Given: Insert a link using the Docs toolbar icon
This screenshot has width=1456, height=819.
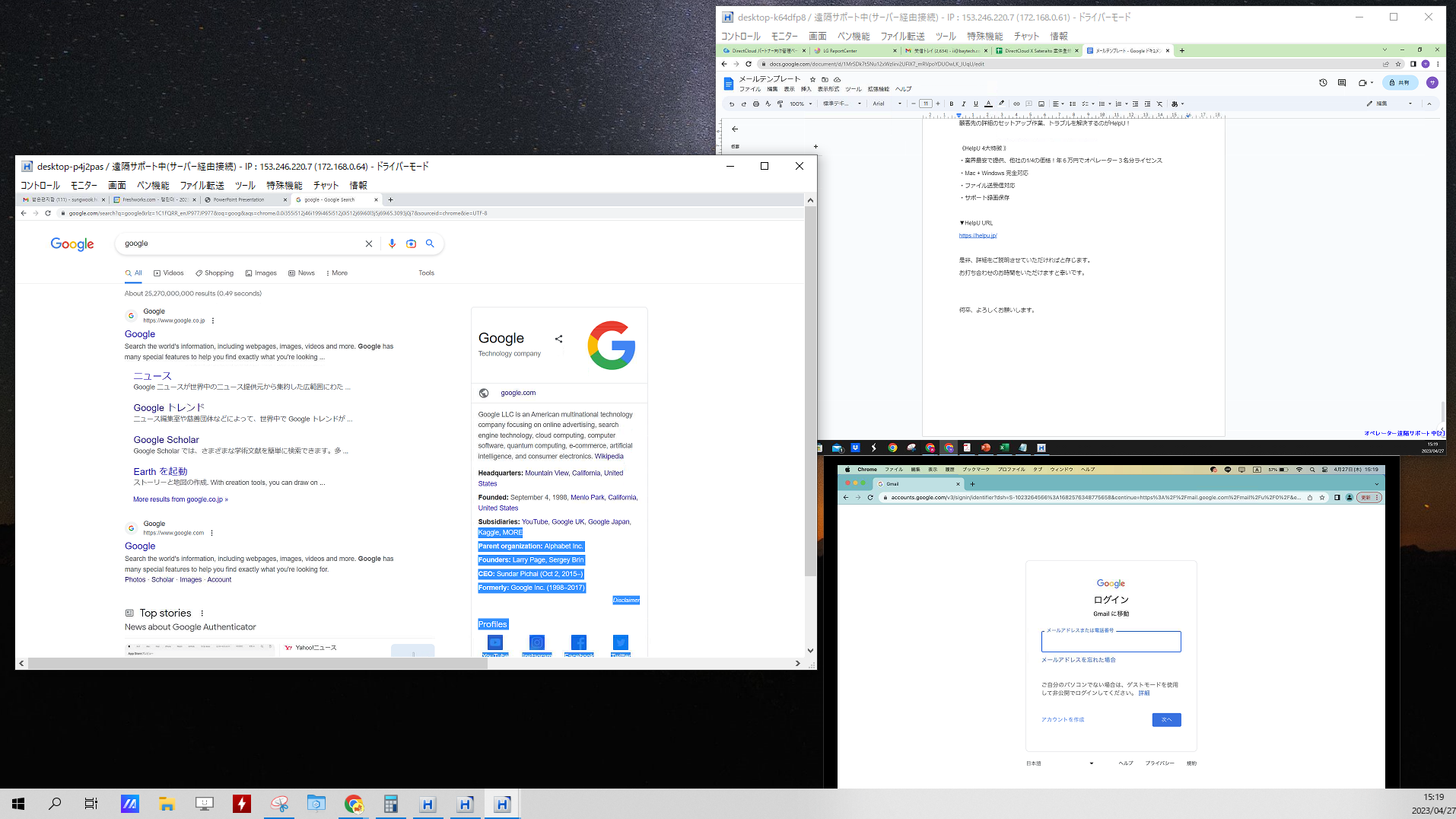Looking at the screenshot, I should [1016, 104].
